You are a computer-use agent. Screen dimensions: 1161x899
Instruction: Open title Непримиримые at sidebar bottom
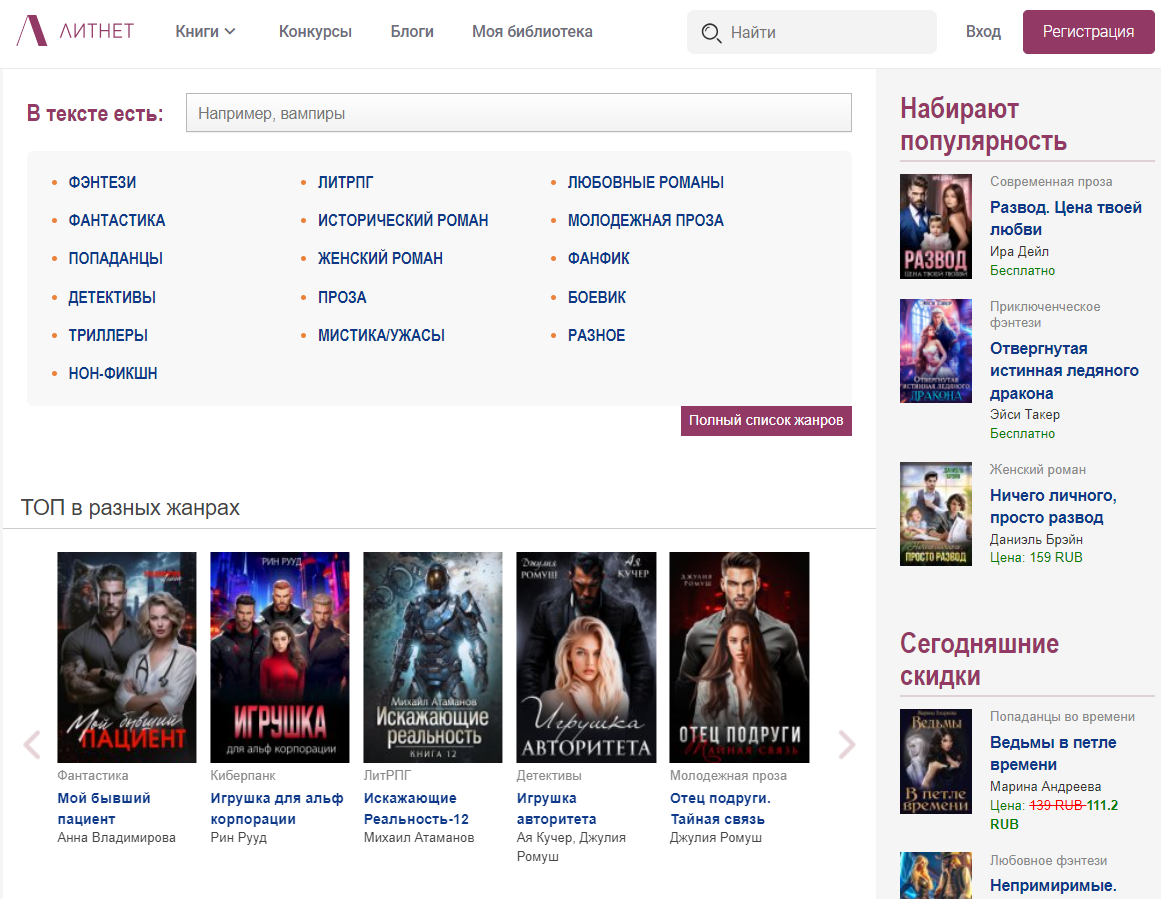click(1052, 886)
